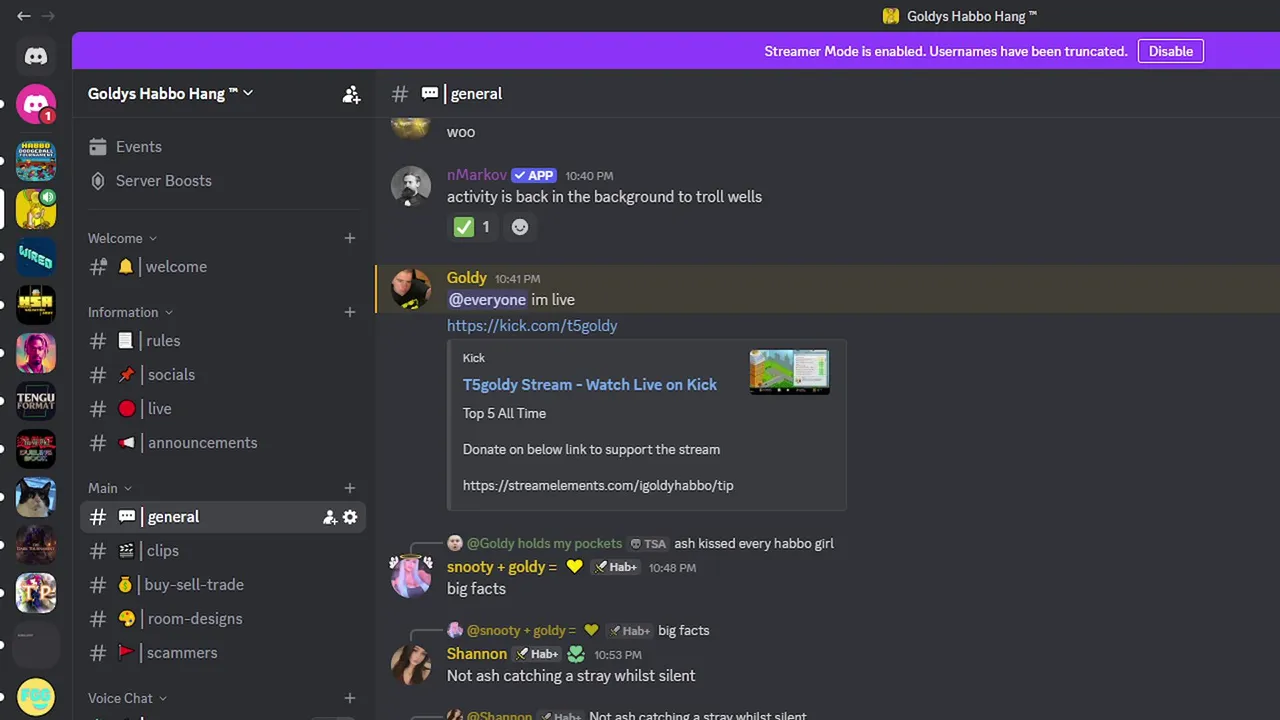Viewport: 1280px width, 720px height.
Task: Open the rules channel
Action: pos(222,341)
